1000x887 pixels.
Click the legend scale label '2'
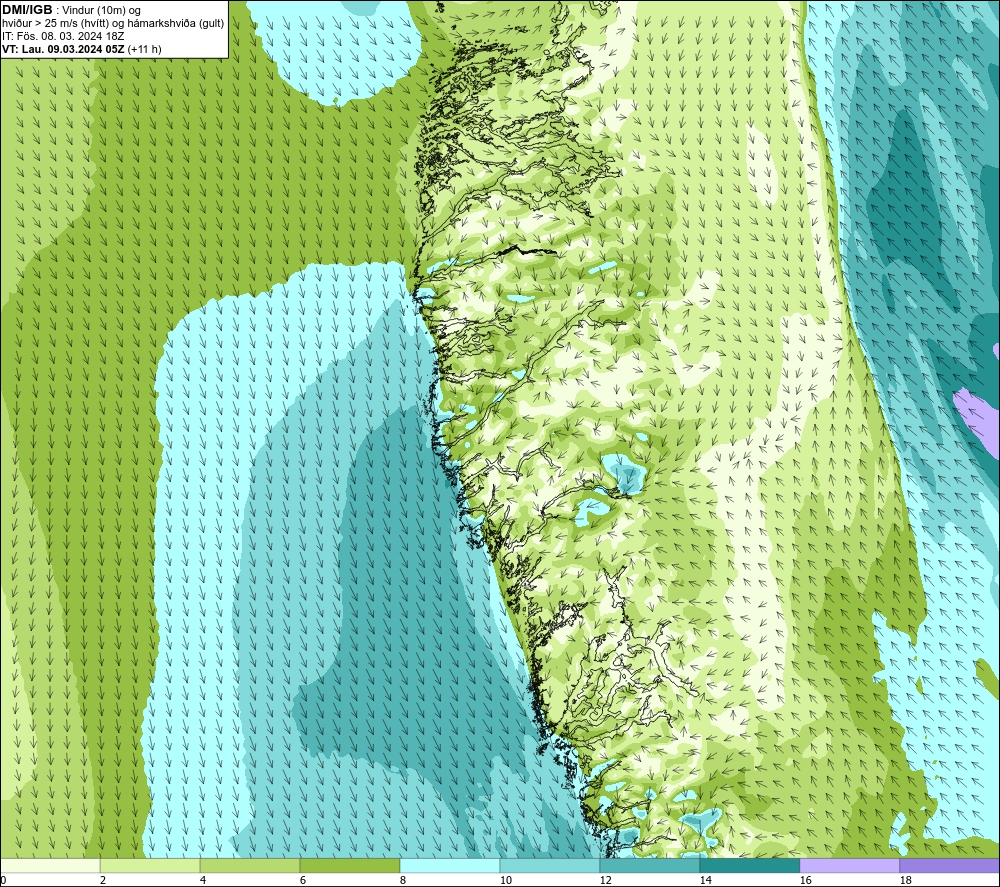point(103,881)
